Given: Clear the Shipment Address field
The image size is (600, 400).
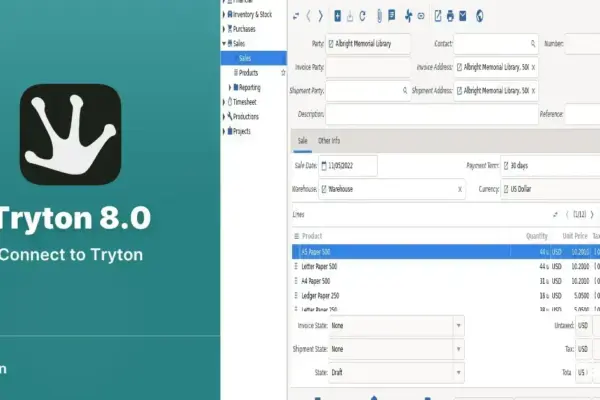Looking at the screenshot, I should coord(533,91).
